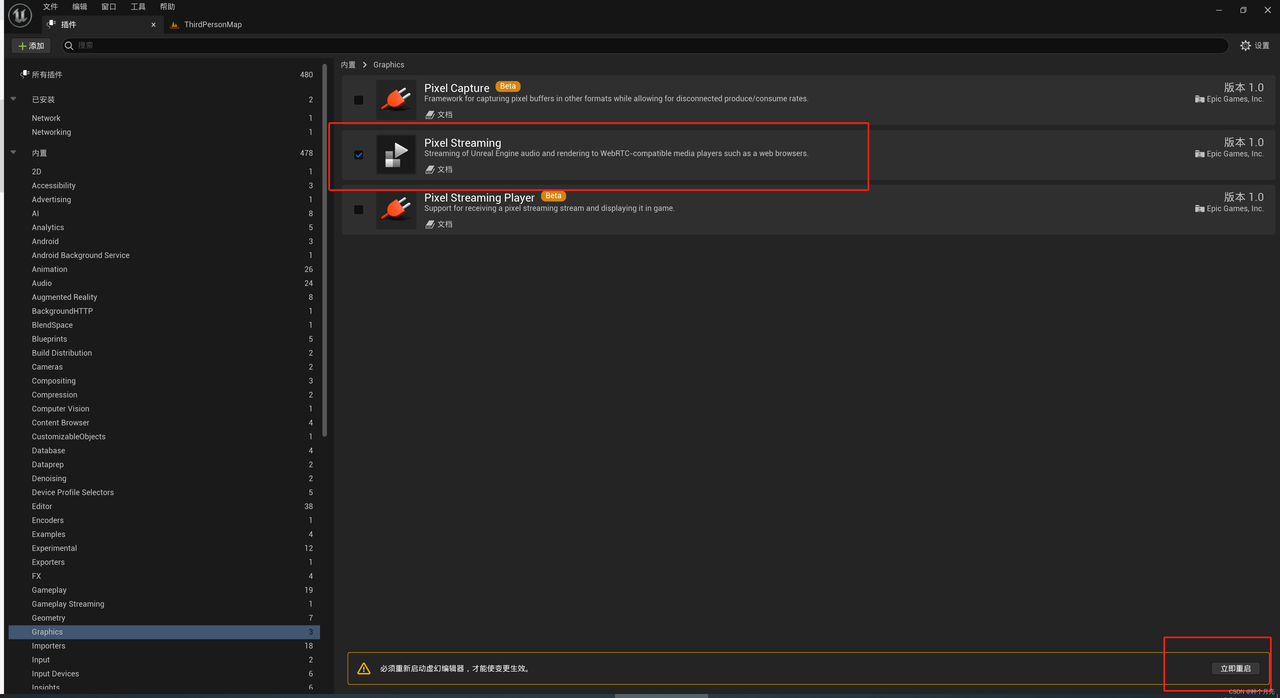Image resolution: width=1280 pixels, height=698 pixels.
Task: Click the Pixel Streaming plugin title
Action: (463, 143)
